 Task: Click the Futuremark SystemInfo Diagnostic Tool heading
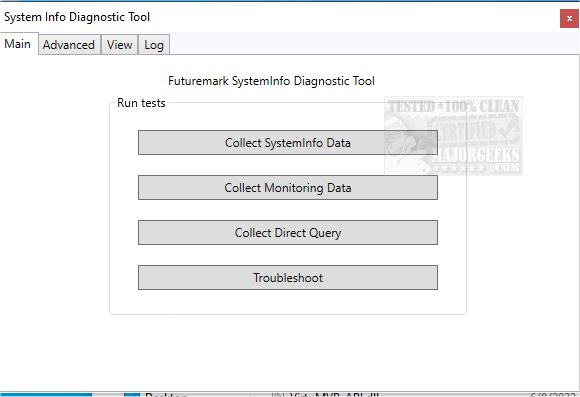pos(271,81)
